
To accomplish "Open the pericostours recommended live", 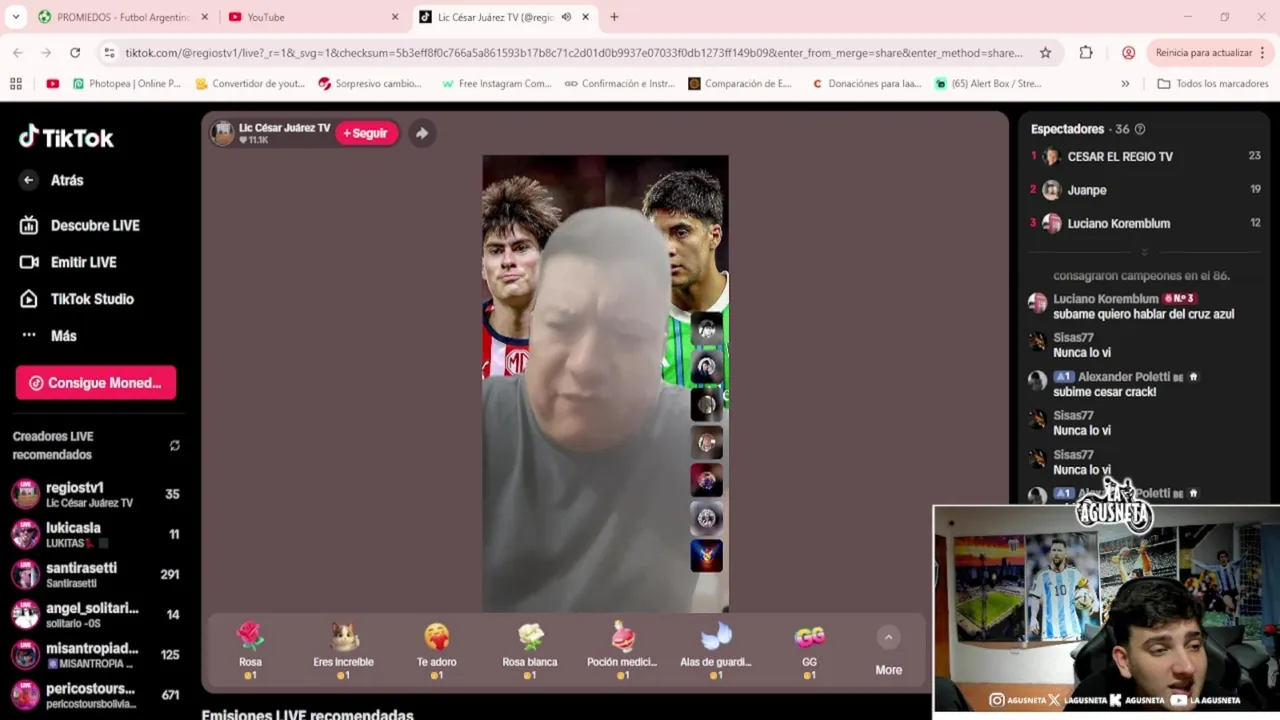I will [96, 694].
